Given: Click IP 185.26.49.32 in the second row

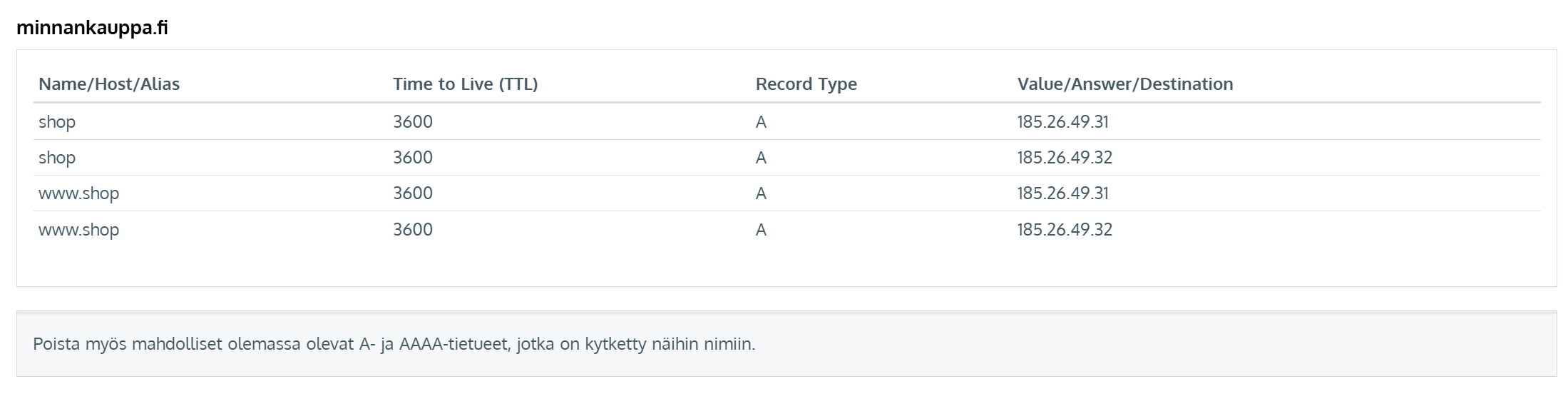Looking at the screenshot, I should (1064, 158).
